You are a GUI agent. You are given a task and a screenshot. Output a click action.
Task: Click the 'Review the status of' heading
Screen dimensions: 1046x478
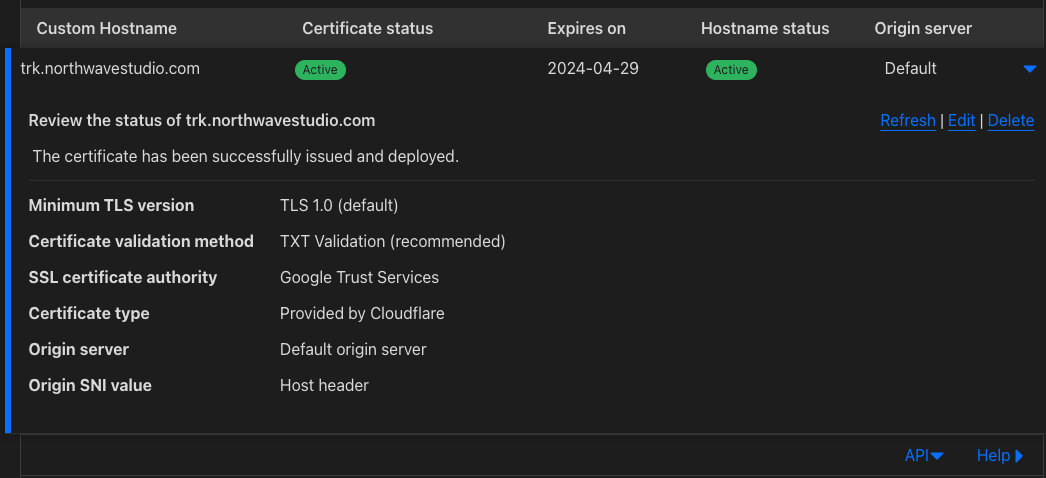tap(201, 121)
